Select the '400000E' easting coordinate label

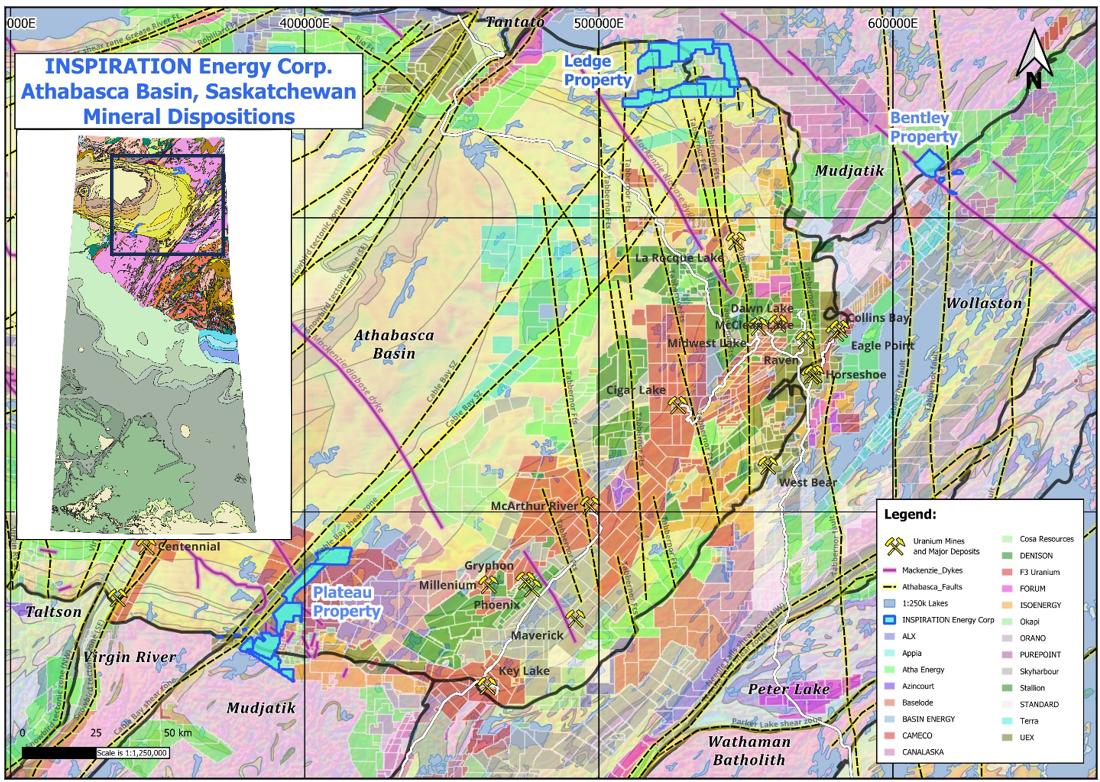click(304, 22)
